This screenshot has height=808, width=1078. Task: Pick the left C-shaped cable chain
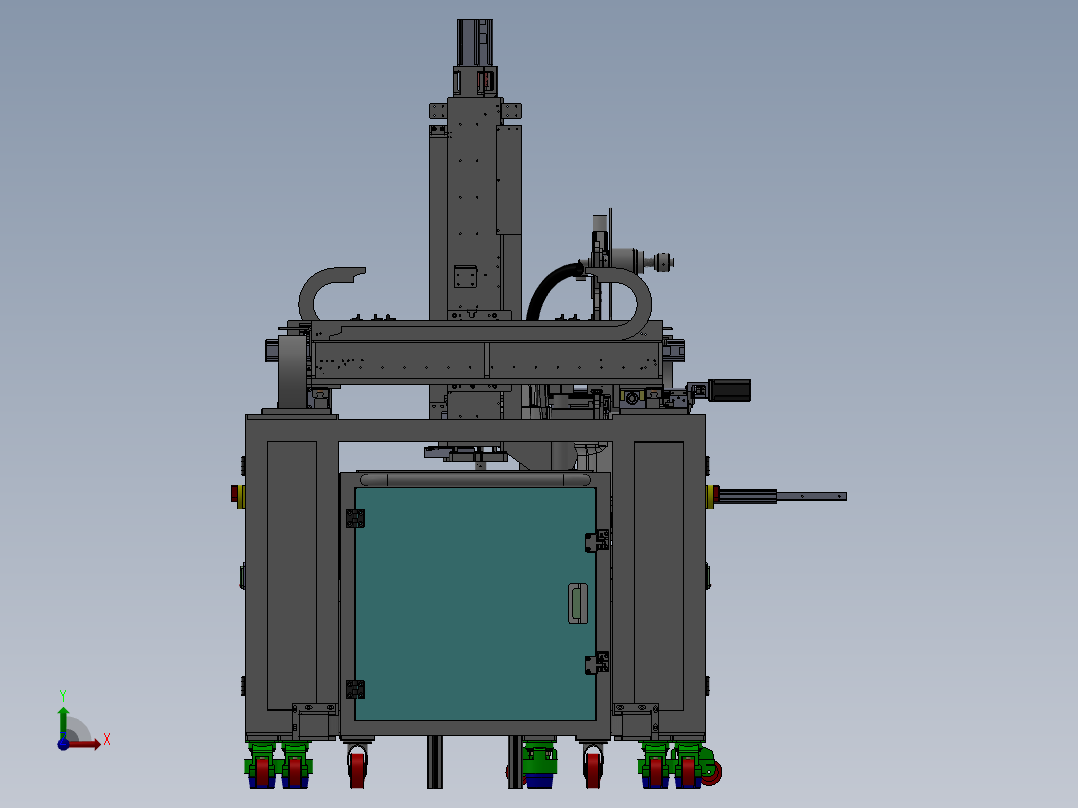[x=330, y=294]
